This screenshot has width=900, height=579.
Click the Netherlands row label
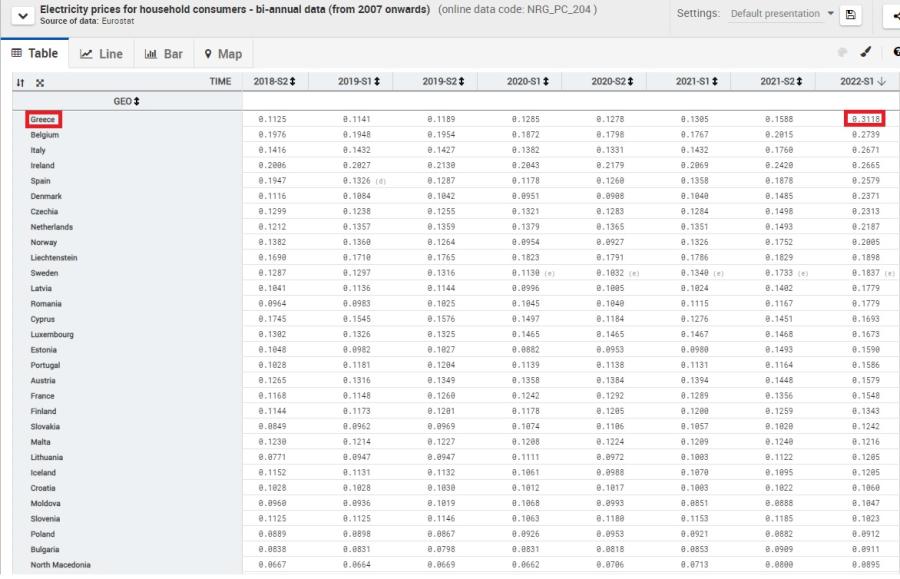(52, 227)
